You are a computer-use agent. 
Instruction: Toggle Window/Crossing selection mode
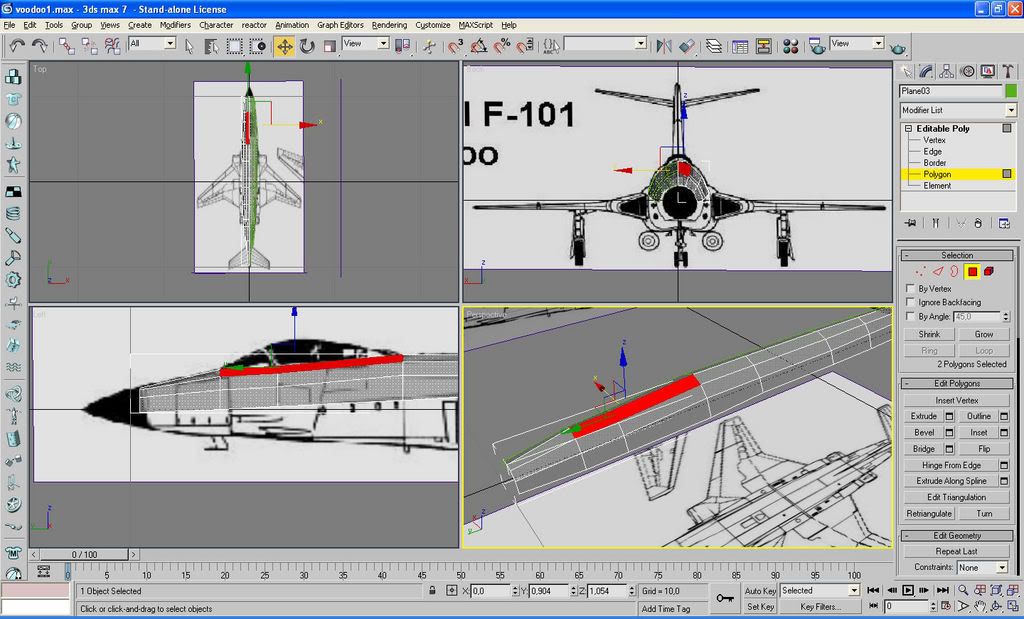pos(258,46)
